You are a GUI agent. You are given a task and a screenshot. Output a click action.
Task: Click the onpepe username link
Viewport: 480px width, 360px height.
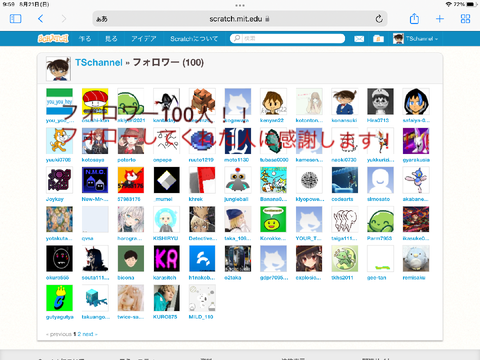[162, 160]
